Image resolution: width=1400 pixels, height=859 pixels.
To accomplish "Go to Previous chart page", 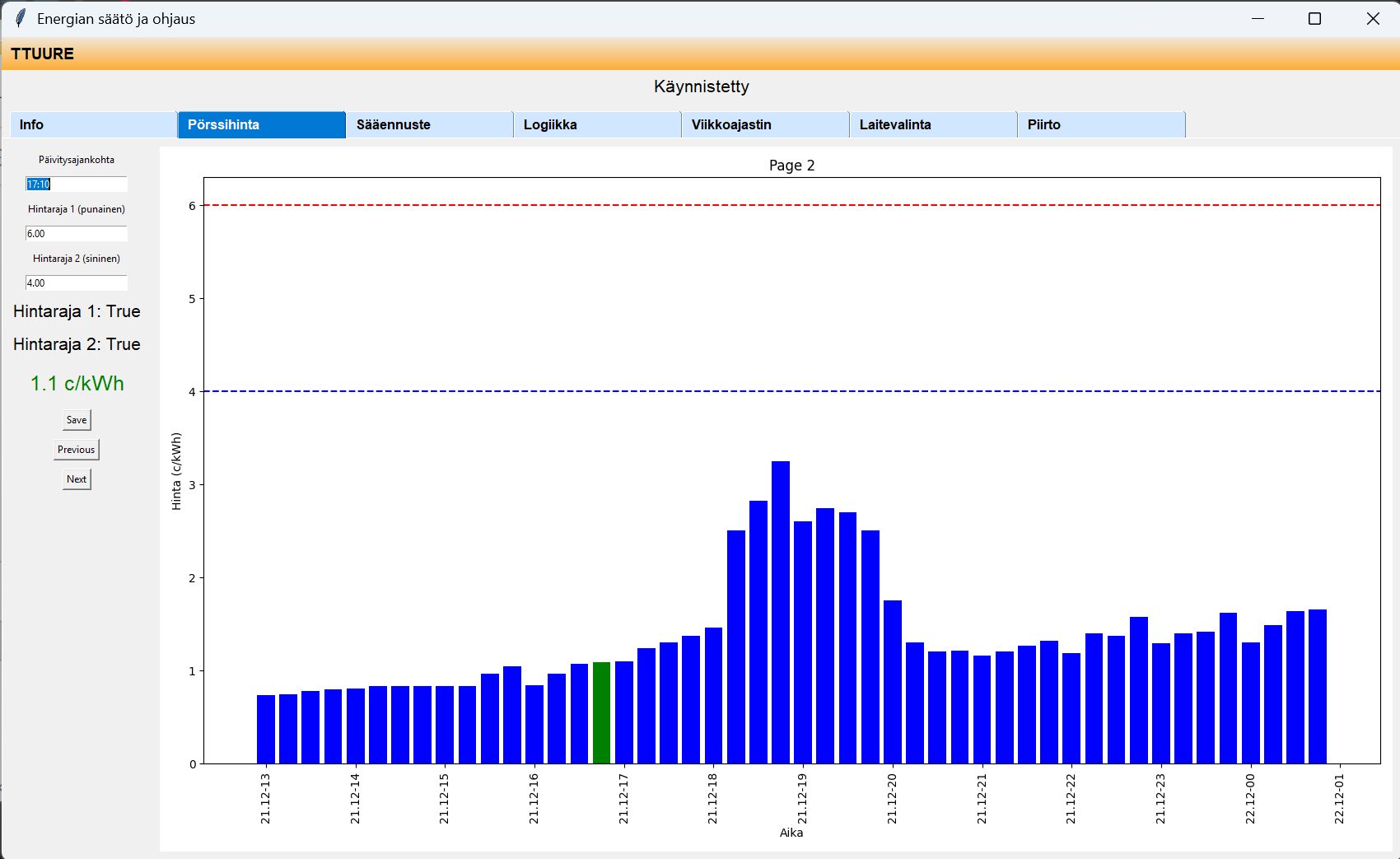I will tap(77, 450).
